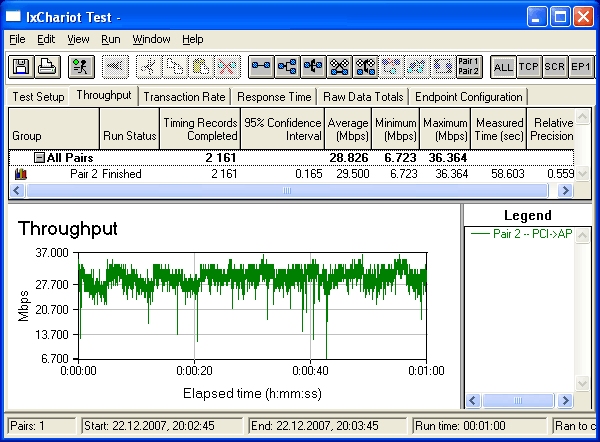Click the Minimum (Mbps) column header
Image resolution: width=600 pixels, height=442 pixels.
click(x=396, y=129)
